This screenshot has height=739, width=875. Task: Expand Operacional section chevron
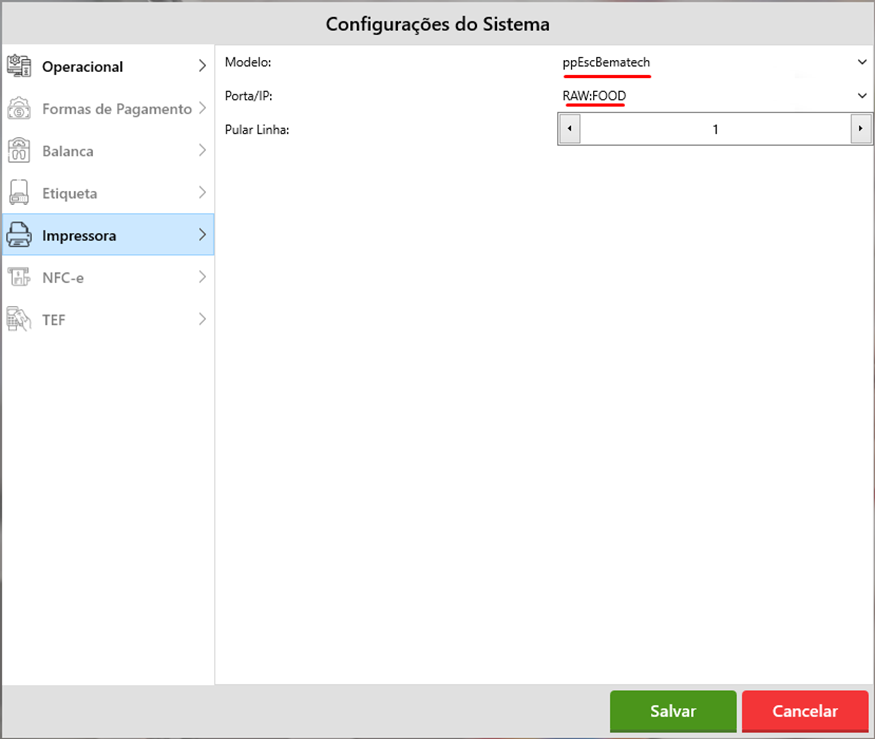(x=202, y=67)
